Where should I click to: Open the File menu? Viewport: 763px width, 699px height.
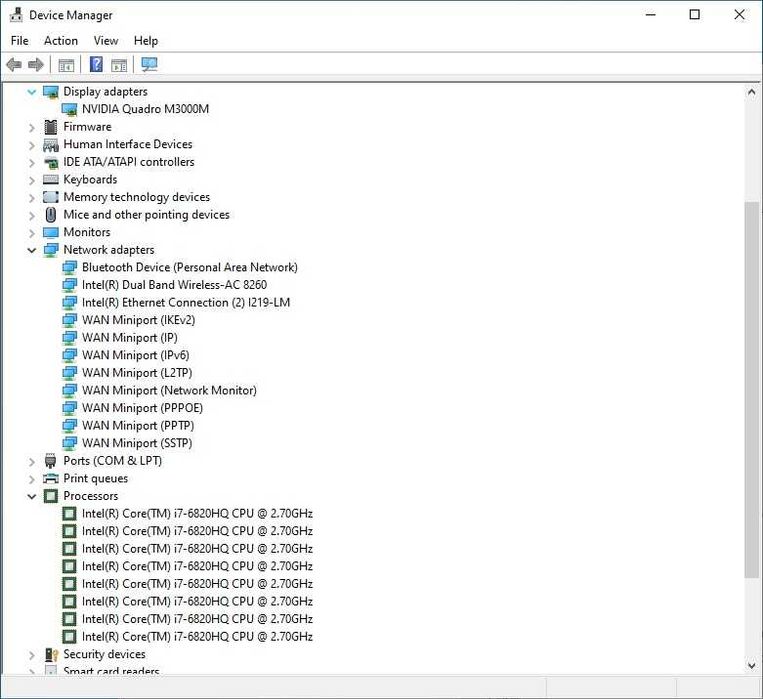tap(19, 40)
